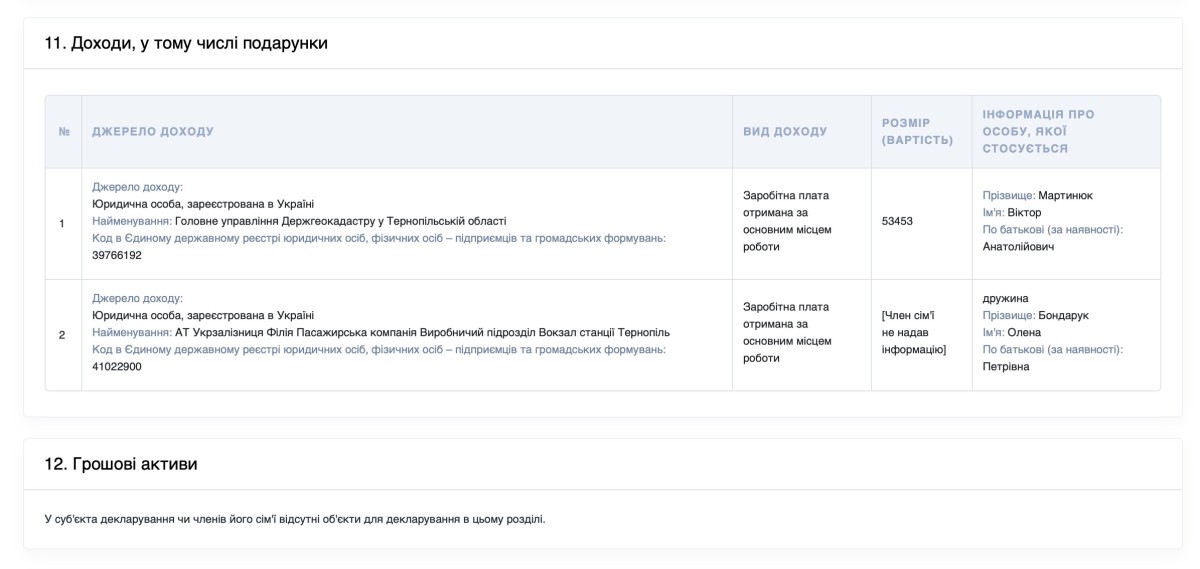Click the "ІНФОРМАЦІЯ ПРО ОСОБУ" column header
Screen dimensions: 1200x569
click(x=1038, y=131)
